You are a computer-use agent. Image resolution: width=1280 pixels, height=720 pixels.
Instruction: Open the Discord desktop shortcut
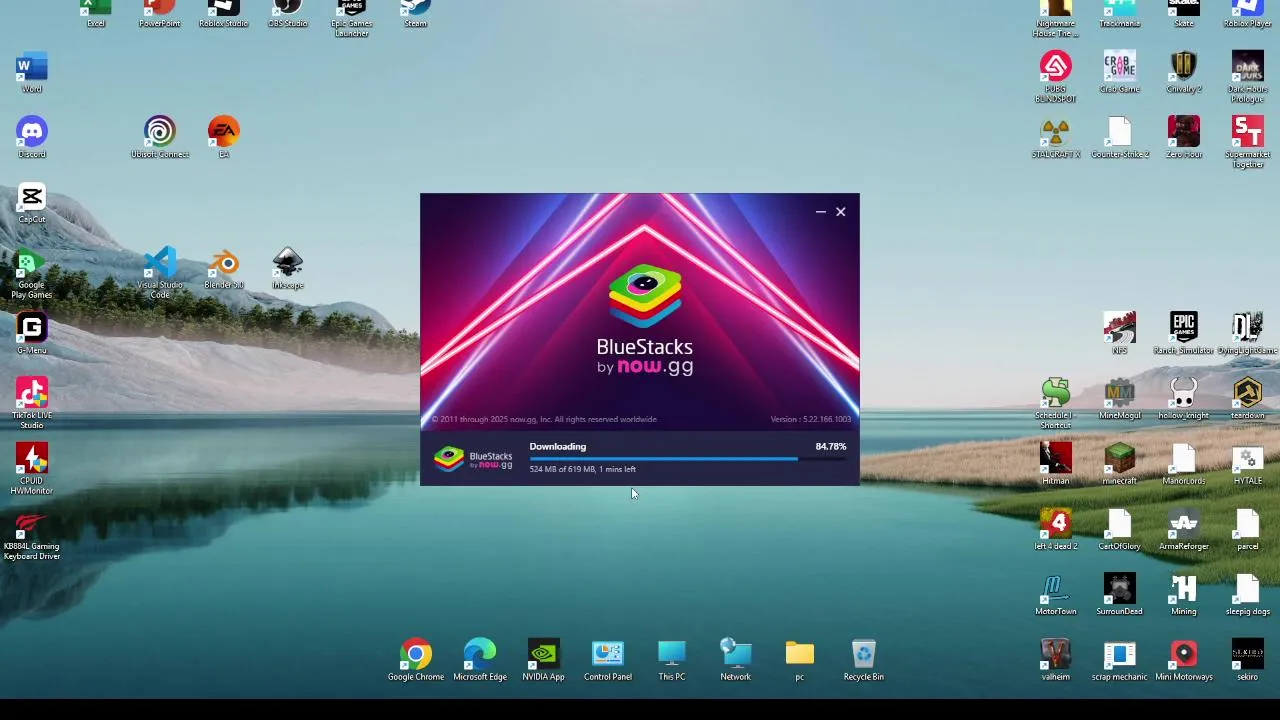[32, 138]
